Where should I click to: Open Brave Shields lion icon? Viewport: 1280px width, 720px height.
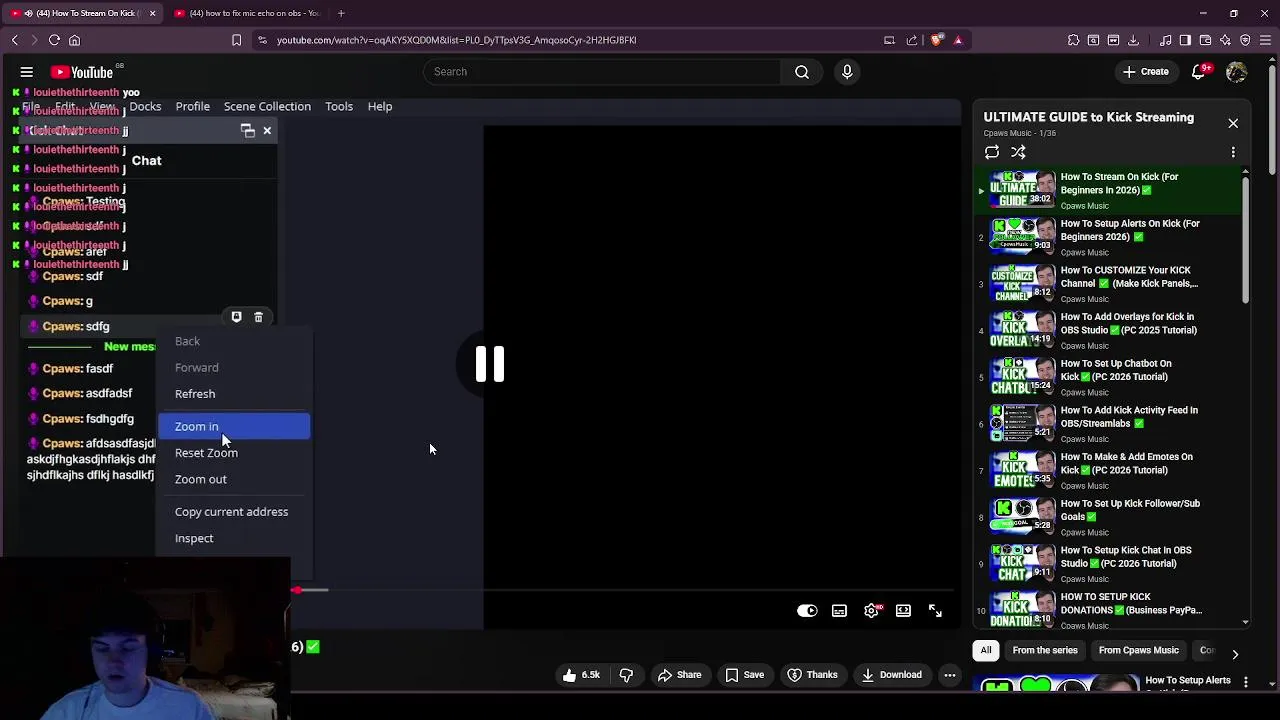[x=937, y=40]
